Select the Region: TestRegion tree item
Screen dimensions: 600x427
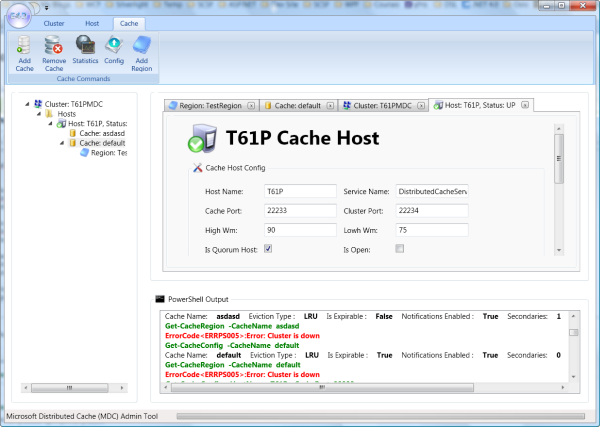point(109,153)
